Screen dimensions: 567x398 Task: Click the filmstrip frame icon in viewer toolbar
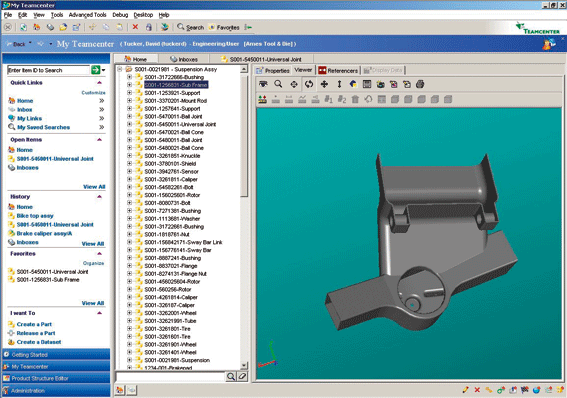367,84
